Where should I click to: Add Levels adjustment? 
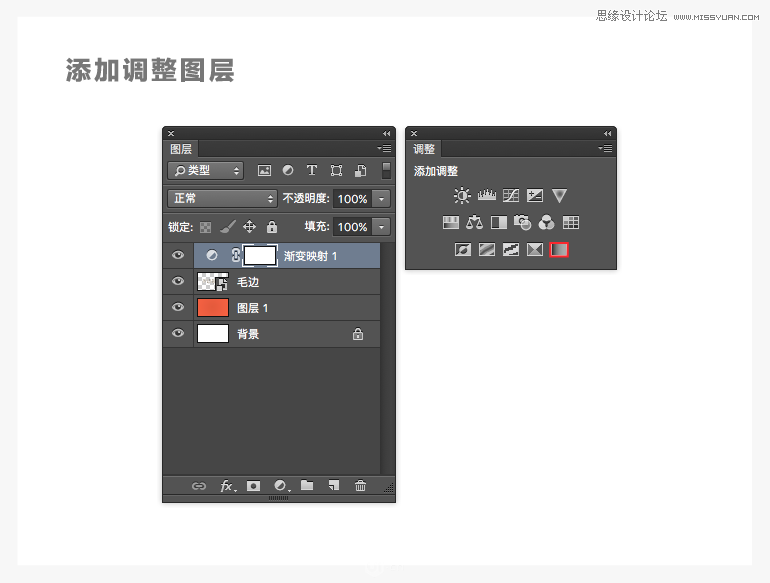487,195
